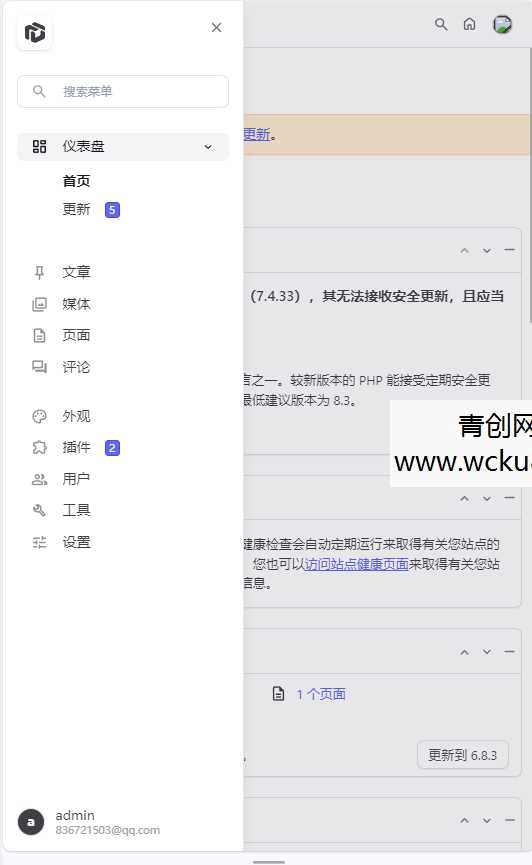Move the PHP notice widget down

click(487, 250)
